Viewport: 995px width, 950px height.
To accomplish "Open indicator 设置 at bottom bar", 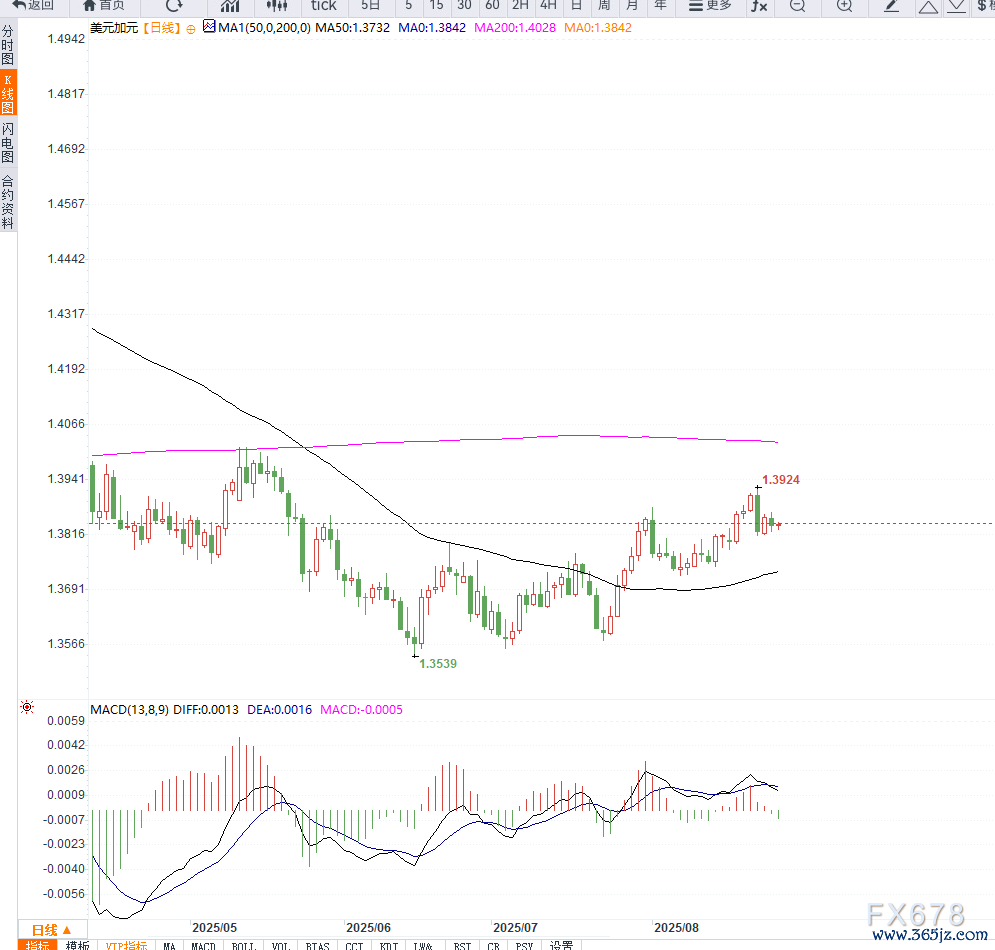I will point(561,945).
